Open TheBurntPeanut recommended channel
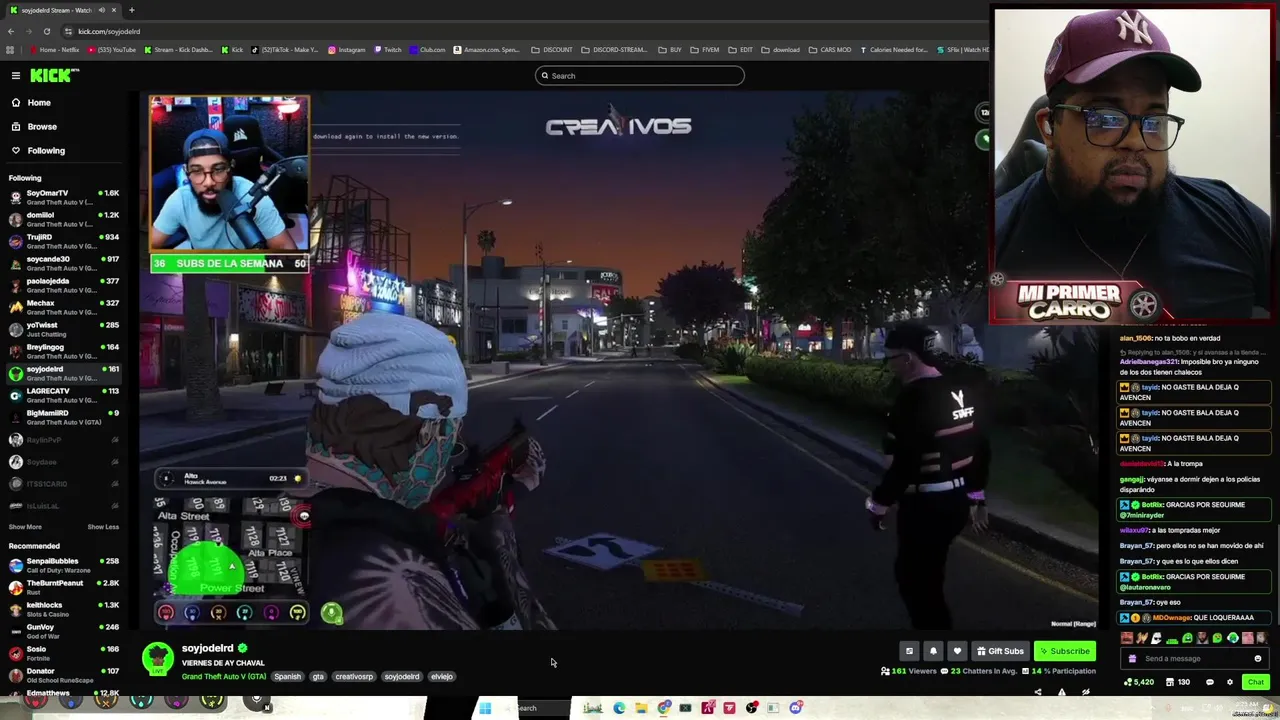The width and height of the screenshot is (1280, 720). pos(64,587)
